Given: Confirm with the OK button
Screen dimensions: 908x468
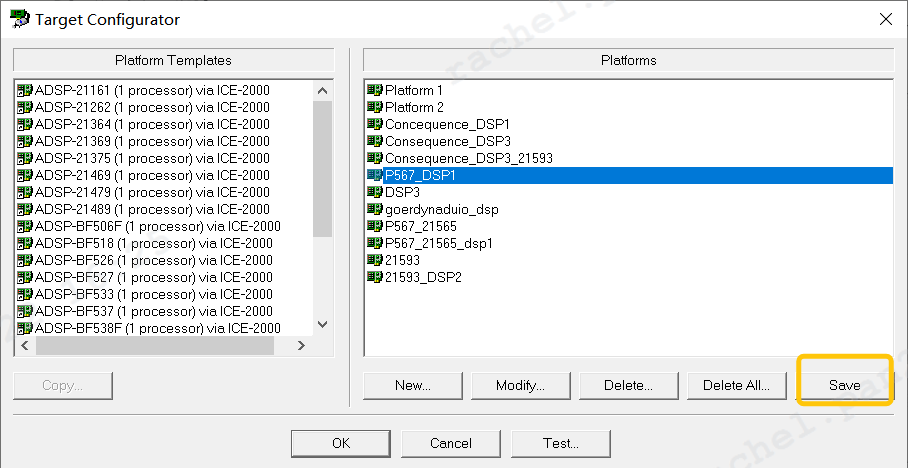Looking at the screenshot, I should pos(341,443).
